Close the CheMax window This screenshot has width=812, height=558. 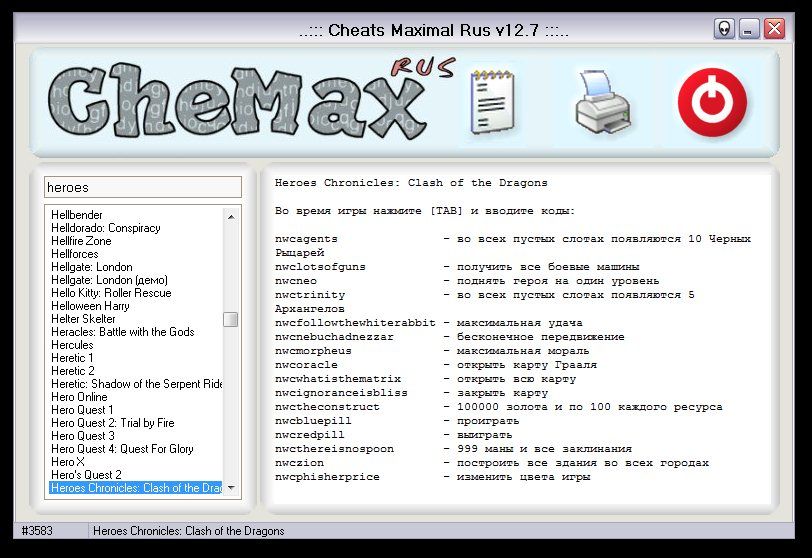(x=775, y=29)
